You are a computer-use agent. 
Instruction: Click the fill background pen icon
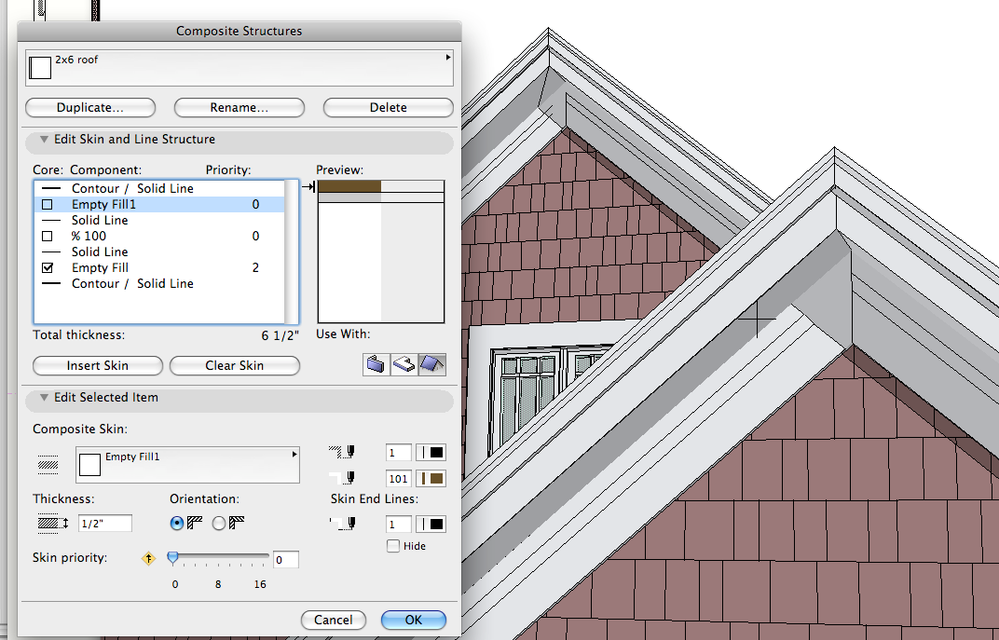pos(342,478)
